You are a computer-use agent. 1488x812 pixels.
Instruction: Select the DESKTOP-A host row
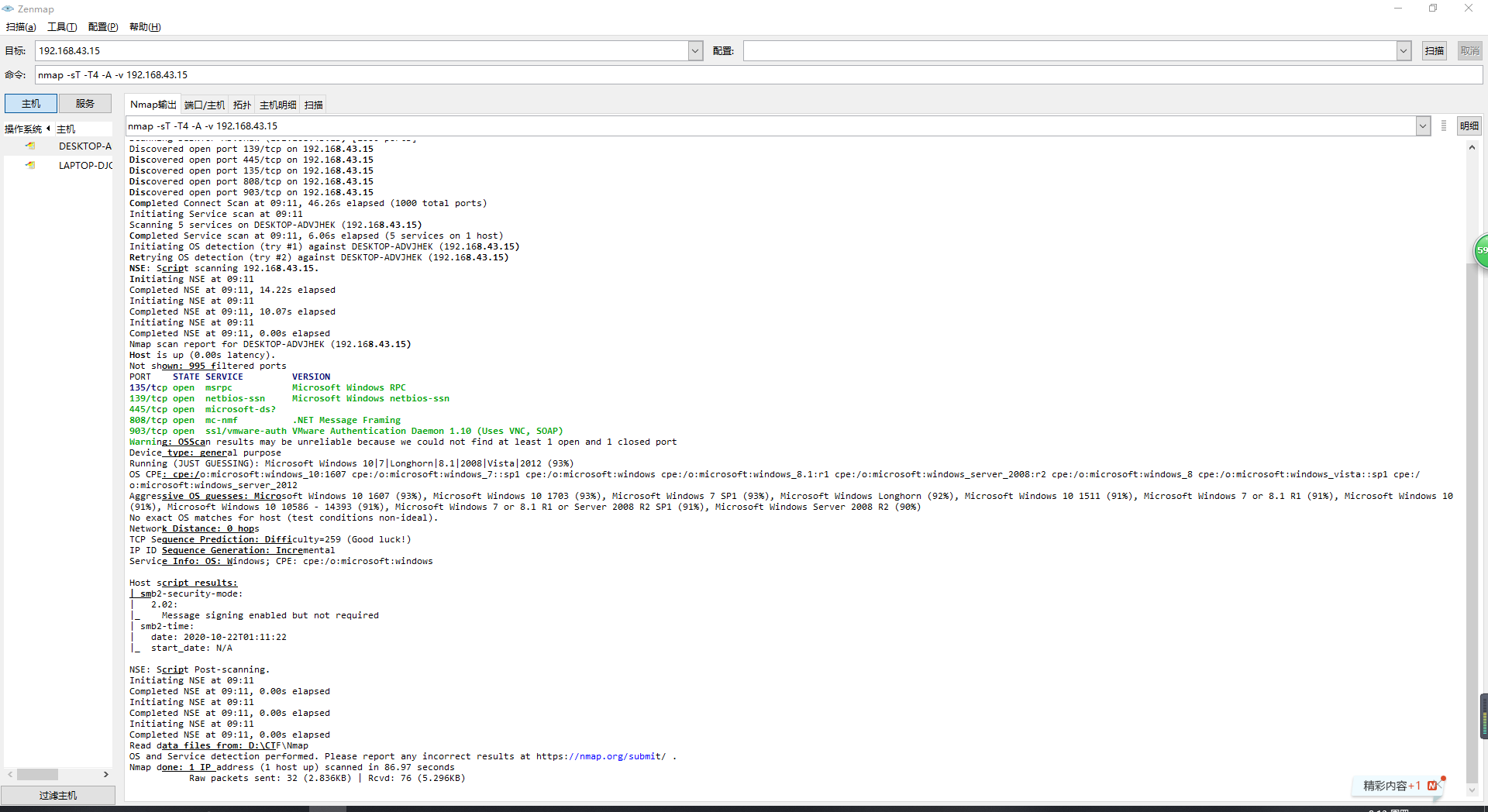58,146
